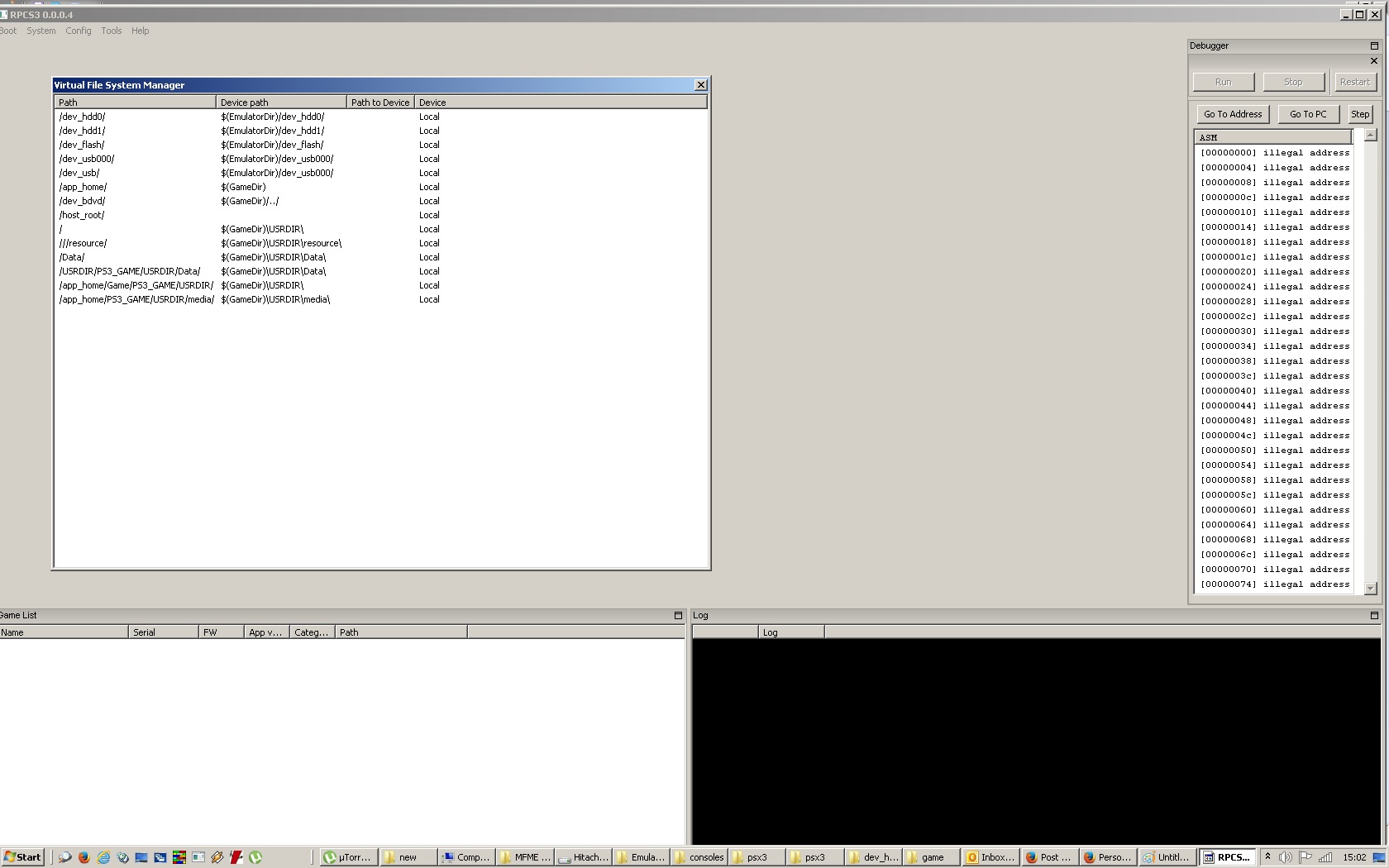Click the debugger scrollbar up arrow
The width and height of the screenshot is (1389, 868).
1370,135
